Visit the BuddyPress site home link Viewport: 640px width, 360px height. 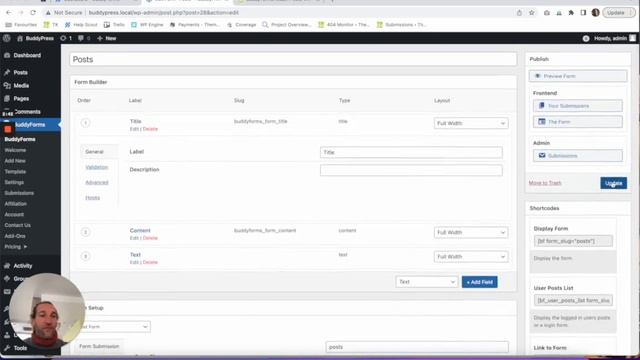35,38
